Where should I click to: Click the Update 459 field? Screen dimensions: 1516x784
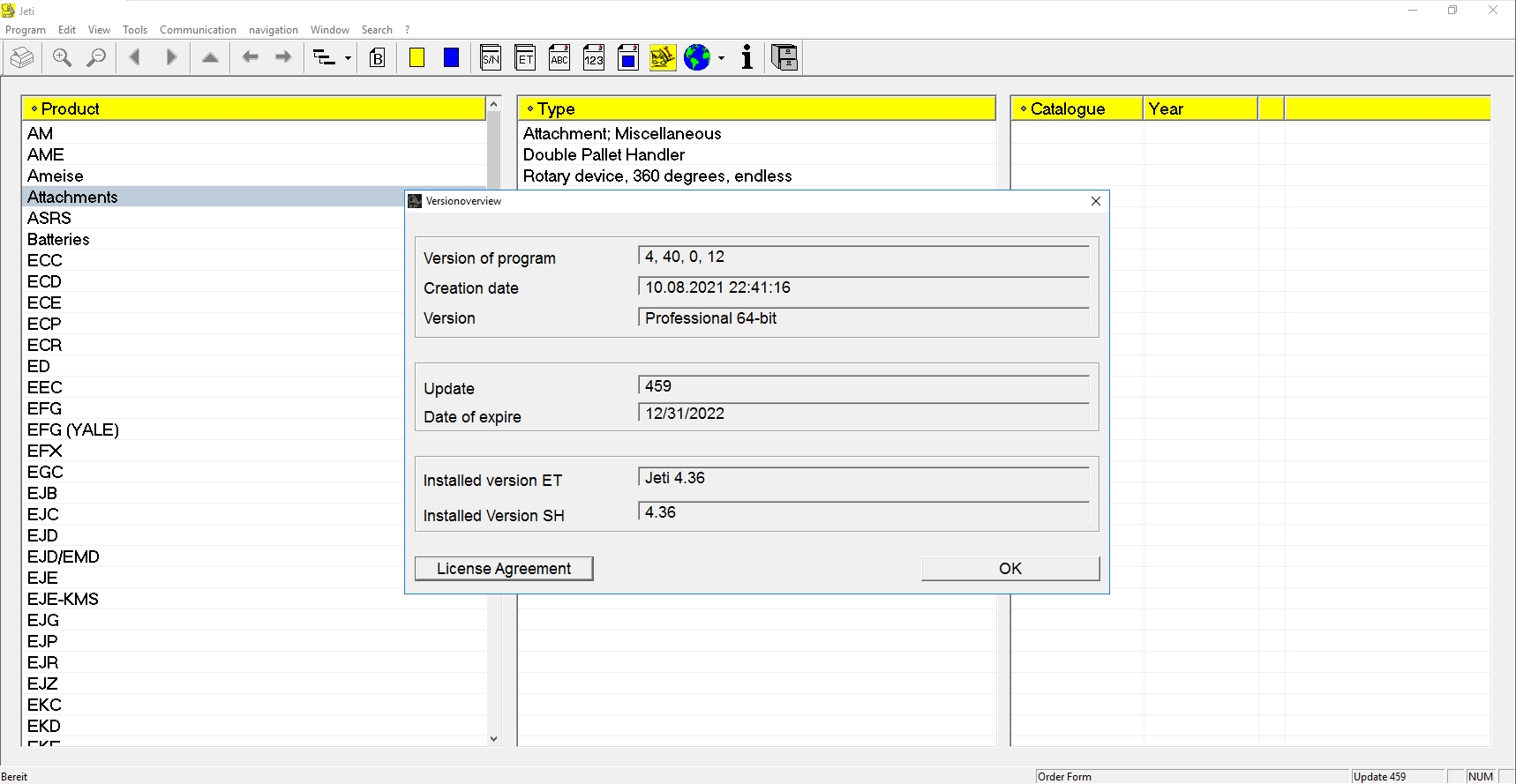pyautogui.click(x=864, y=386)
